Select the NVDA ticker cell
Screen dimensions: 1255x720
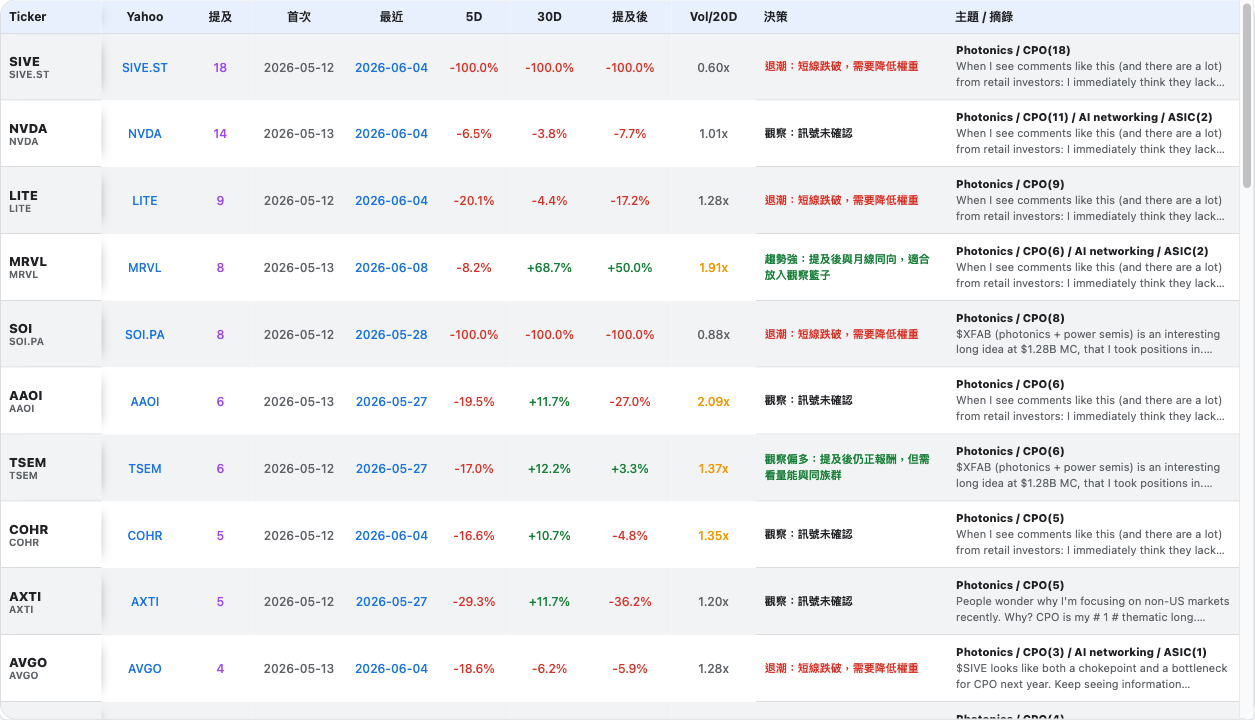pyautogui.click(x=51, y=134)
